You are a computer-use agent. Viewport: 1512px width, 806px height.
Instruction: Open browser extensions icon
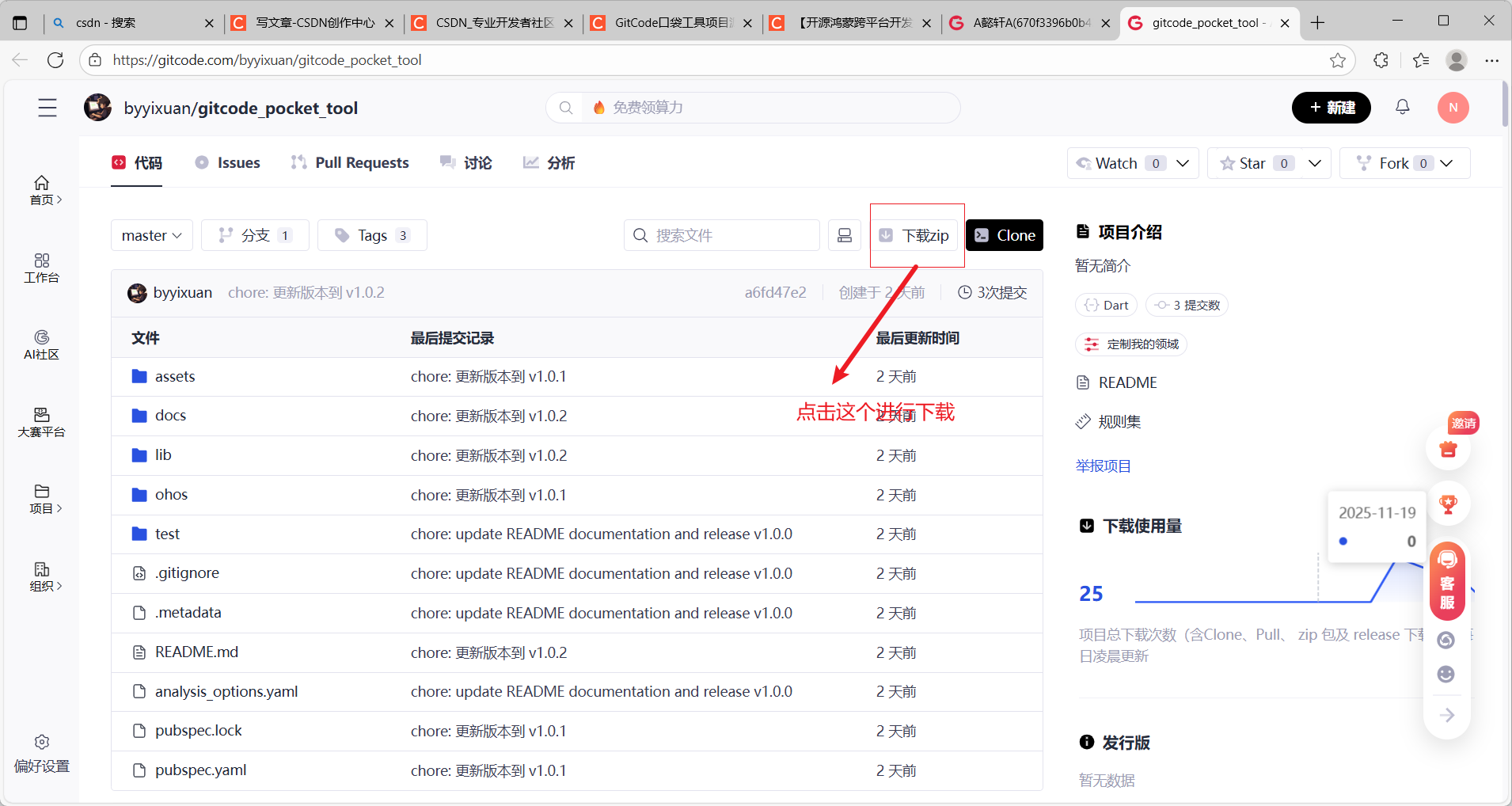(x=1381, y=60)
